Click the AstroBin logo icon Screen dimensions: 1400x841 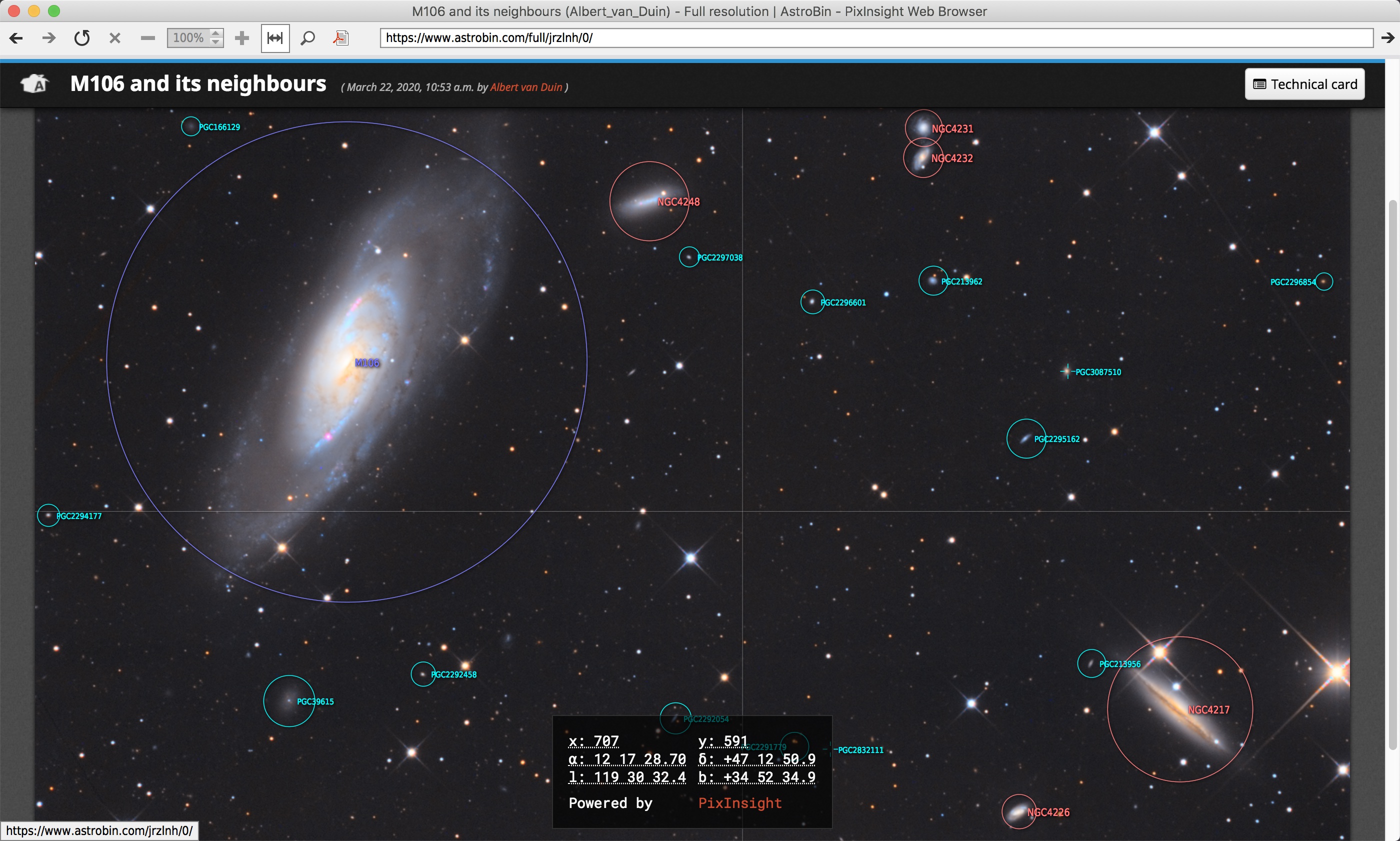(34, 84)
